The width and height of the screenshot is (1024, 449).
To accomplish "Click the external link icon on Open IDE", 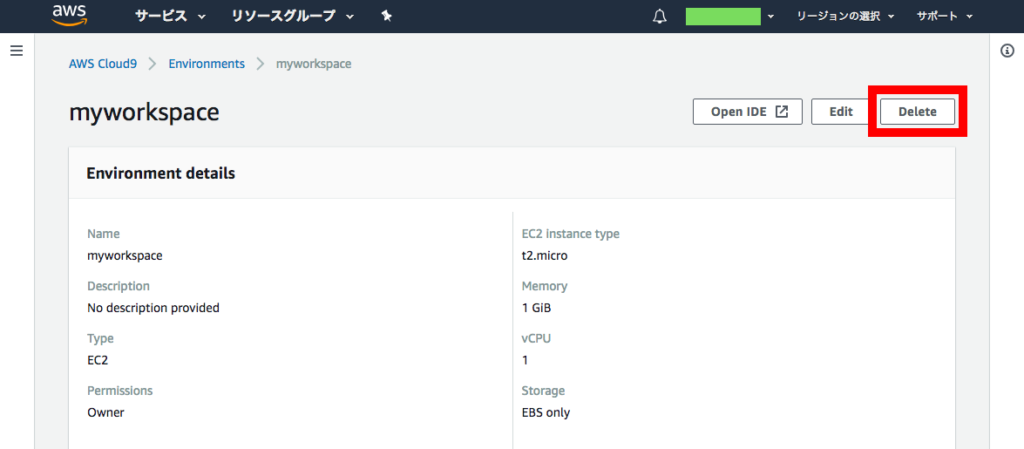I will click(781, 112).
